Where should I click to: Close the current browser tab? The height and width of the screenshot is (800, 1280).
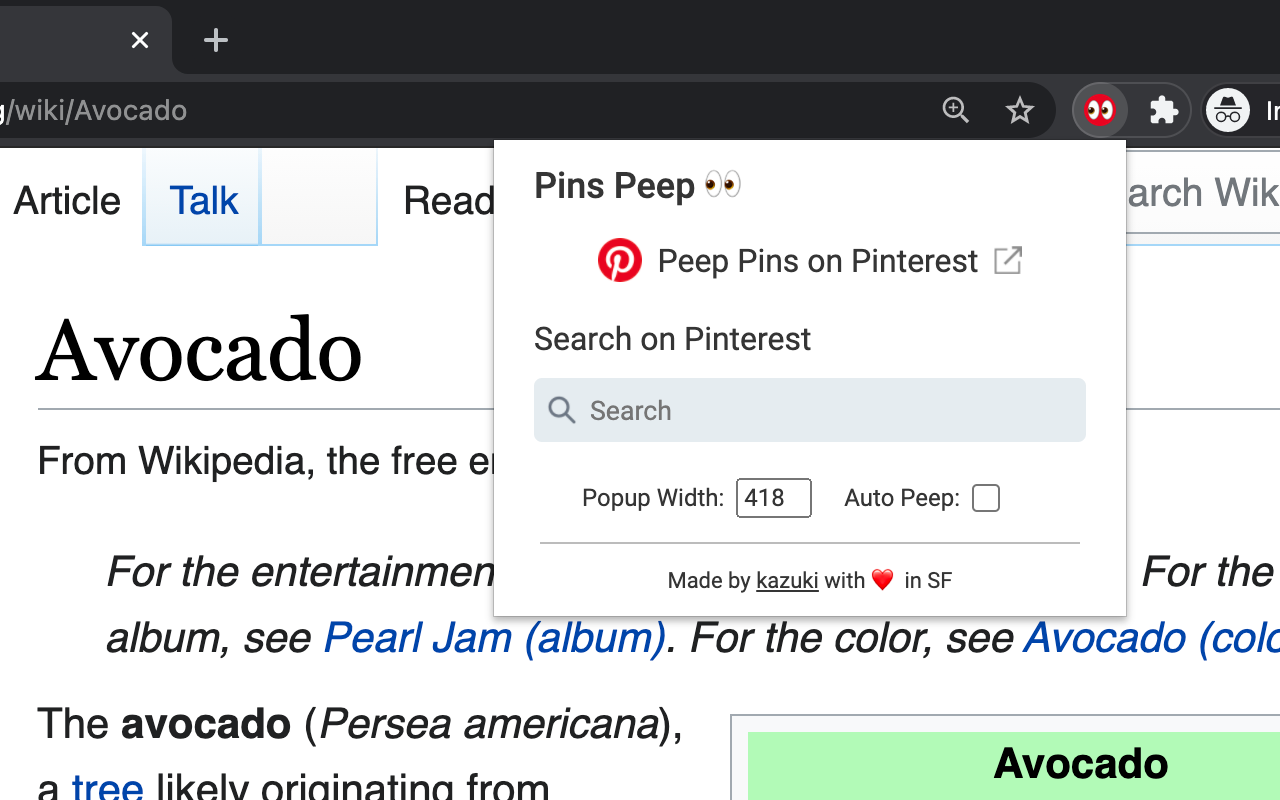tap(140, 40)
